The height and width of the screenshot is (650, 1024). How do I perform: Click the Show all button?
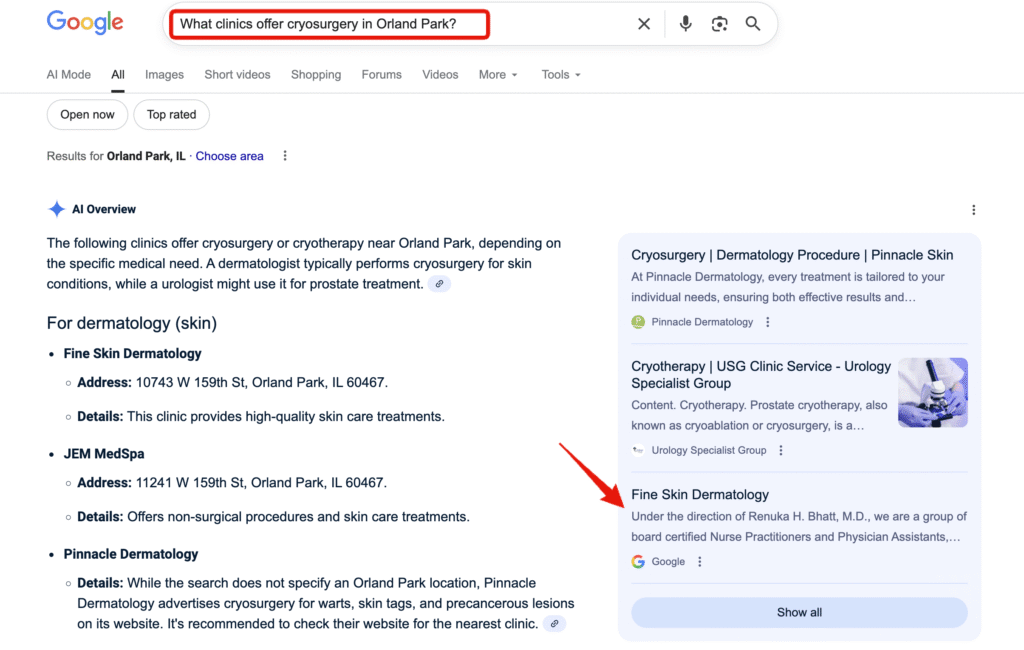(799, 612)
